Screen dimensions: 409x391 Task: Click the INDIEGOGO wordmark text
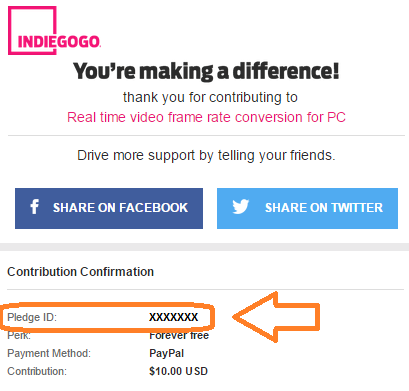point(59,42)
